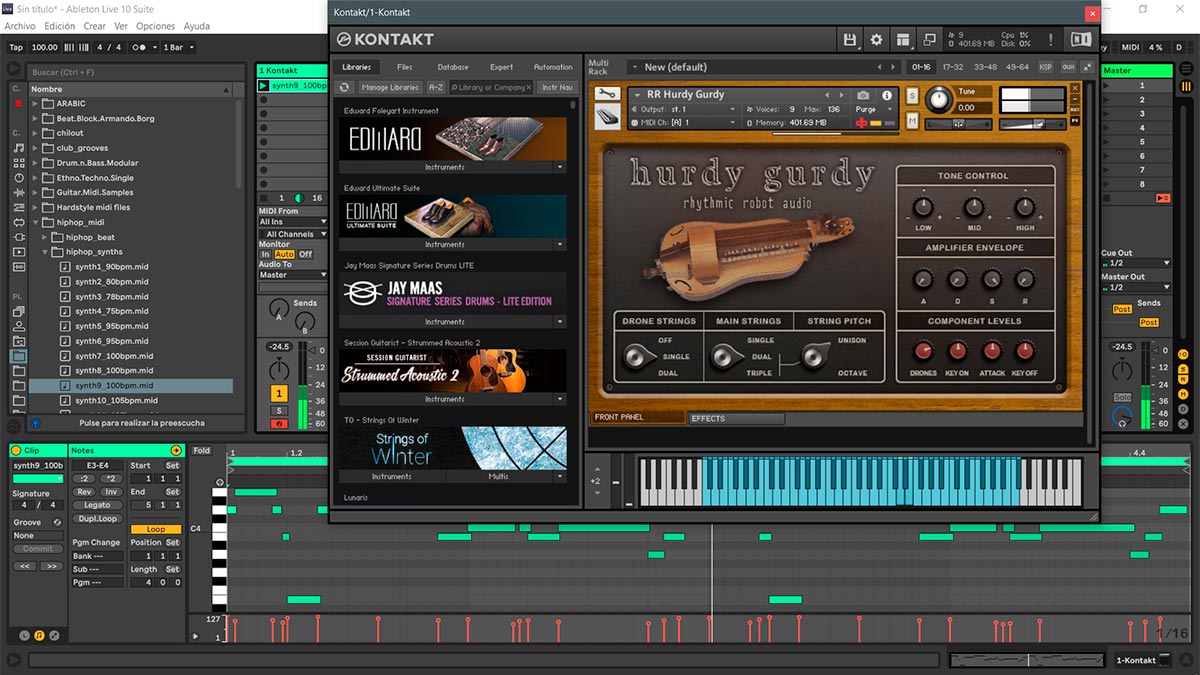
Task: Click the Groove hot-swap icon in Clip panel
Action: (57, 522)
